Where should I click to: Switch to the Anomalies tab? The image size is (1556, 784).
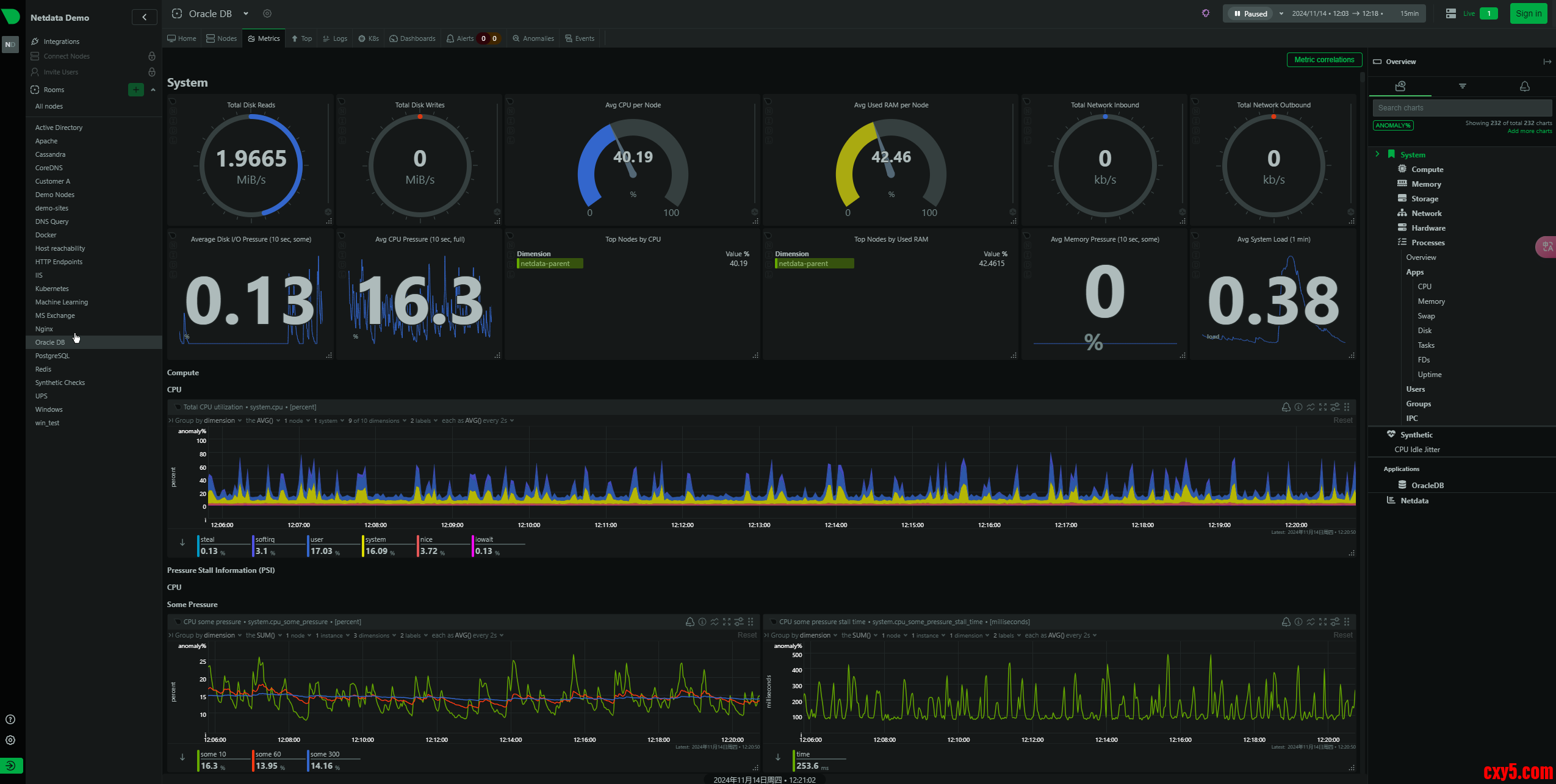click(x=533, y=38)
